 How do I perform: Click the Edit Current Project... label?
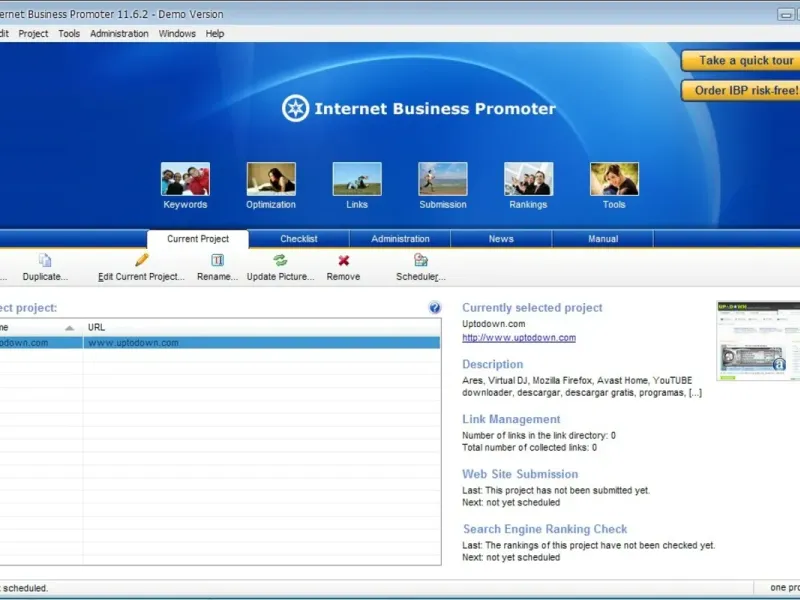click(x=141, y=277)
